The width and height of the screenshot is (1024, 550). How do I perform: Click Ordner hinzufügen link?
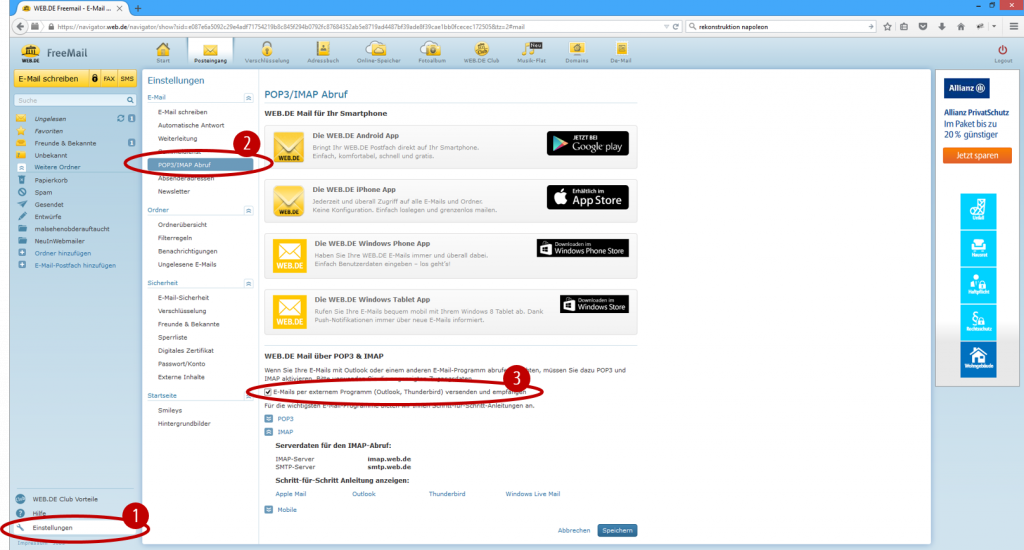(63, 253)
